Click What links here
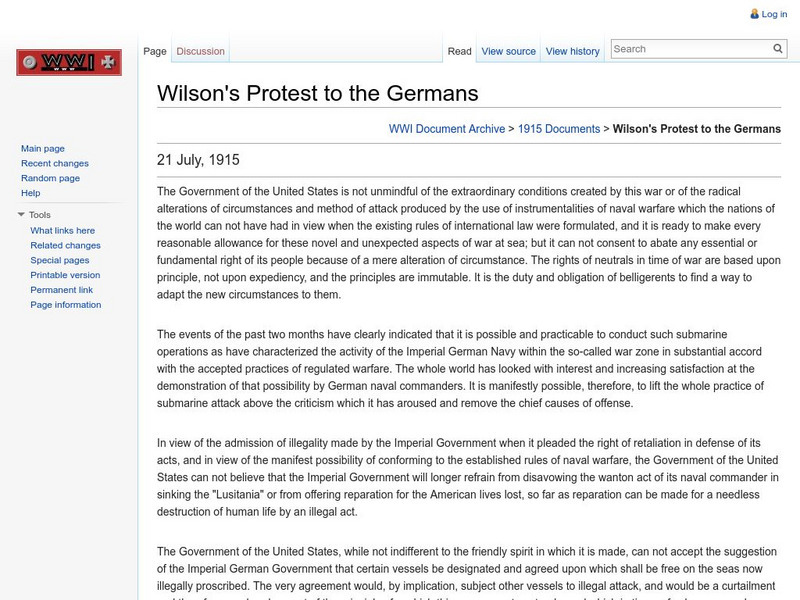This screenshot has width=800, height=600. pyautogui.click(x=60, y=230)
